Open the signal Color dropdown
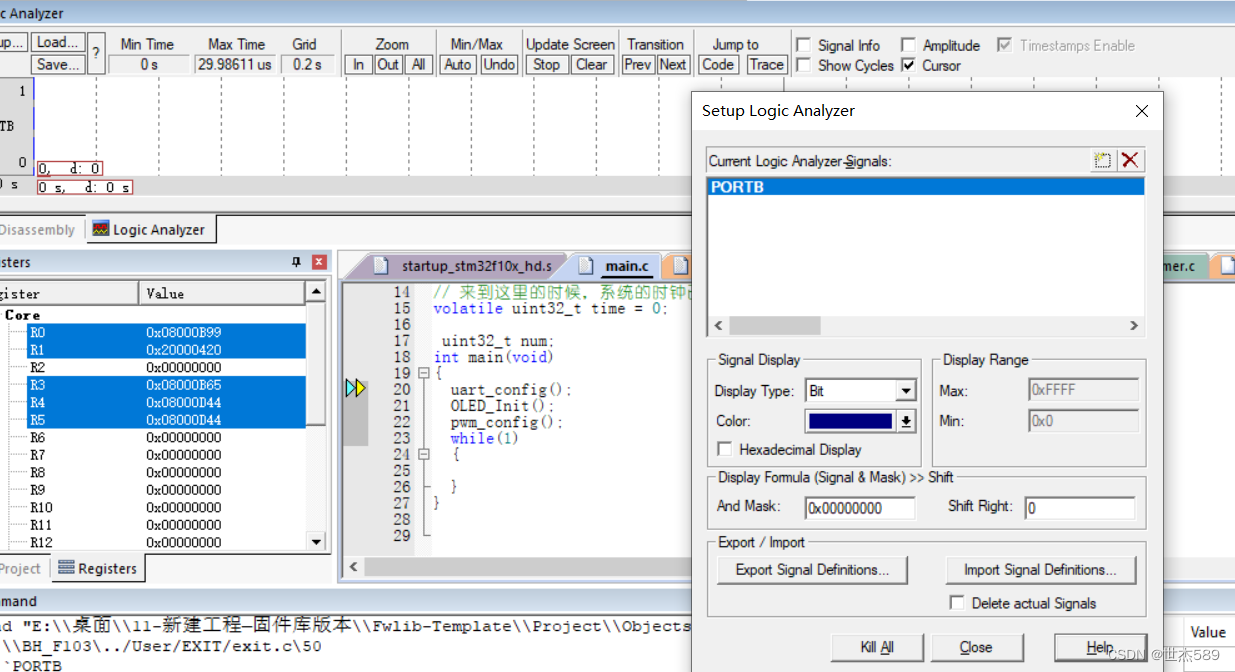Viewport: 1235px width, 672px height. click(x=906, y=421)
